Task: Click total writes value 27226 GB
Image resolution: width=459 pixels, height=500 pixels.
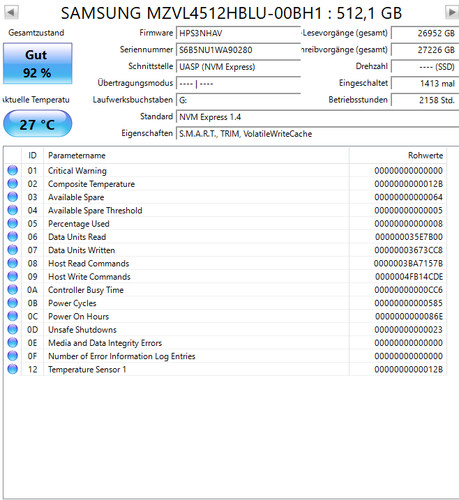Action: 425,50
